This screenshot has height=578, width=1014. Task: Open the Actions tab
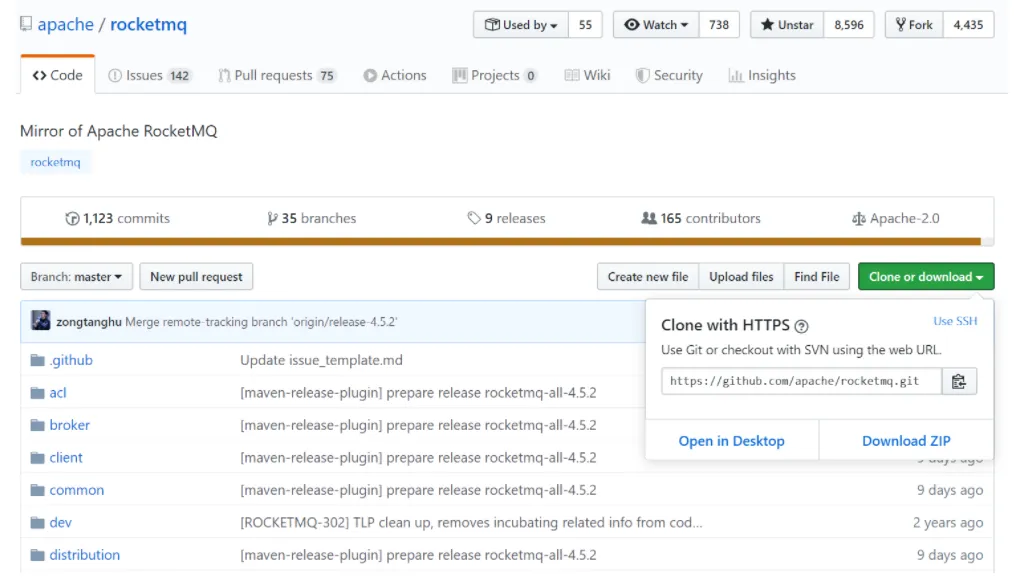coord(394,75)
